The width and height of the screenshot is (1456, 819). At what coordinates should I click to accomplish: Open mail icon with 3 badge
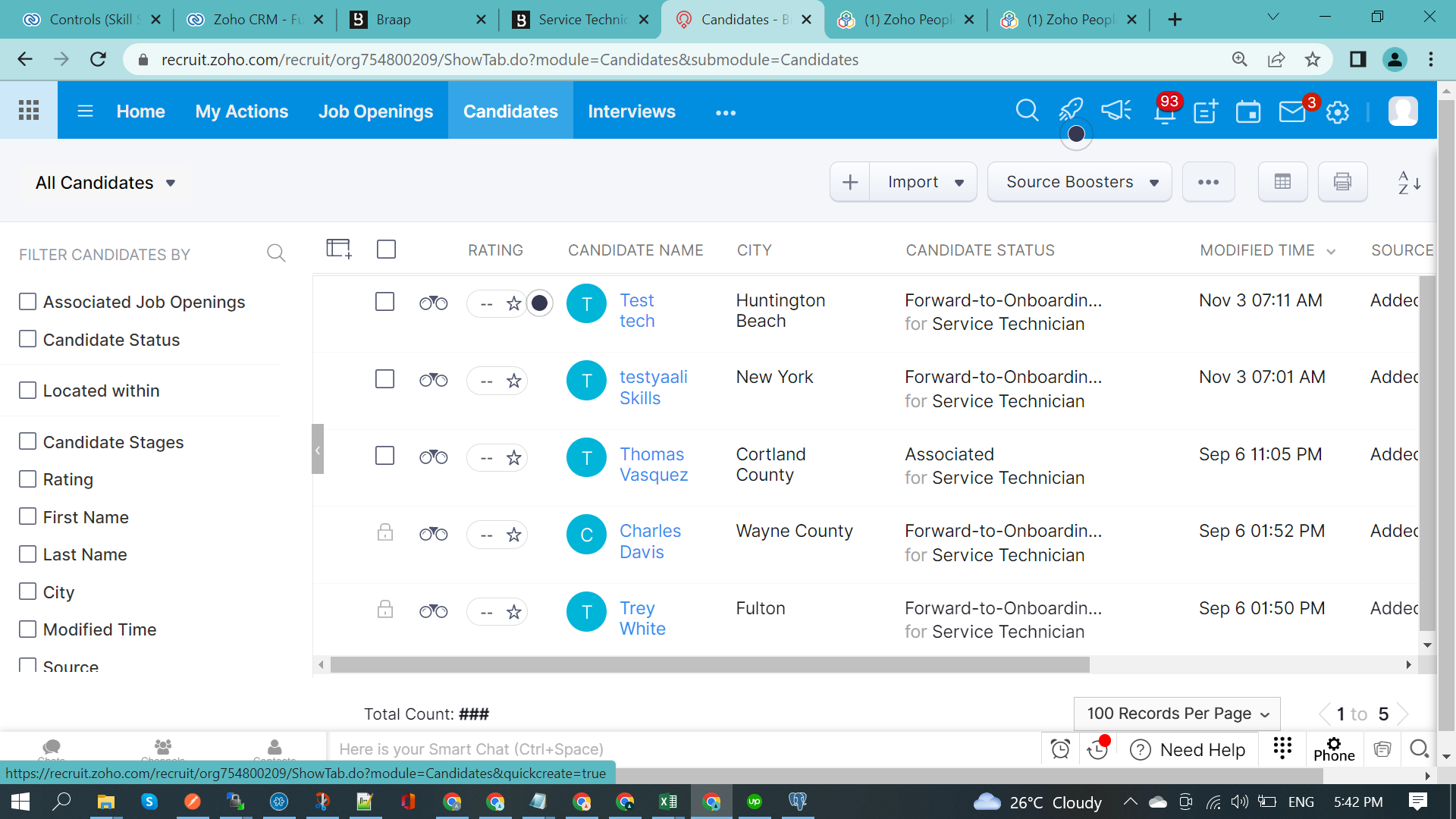pyautogui.click(x=1292, y=112)
